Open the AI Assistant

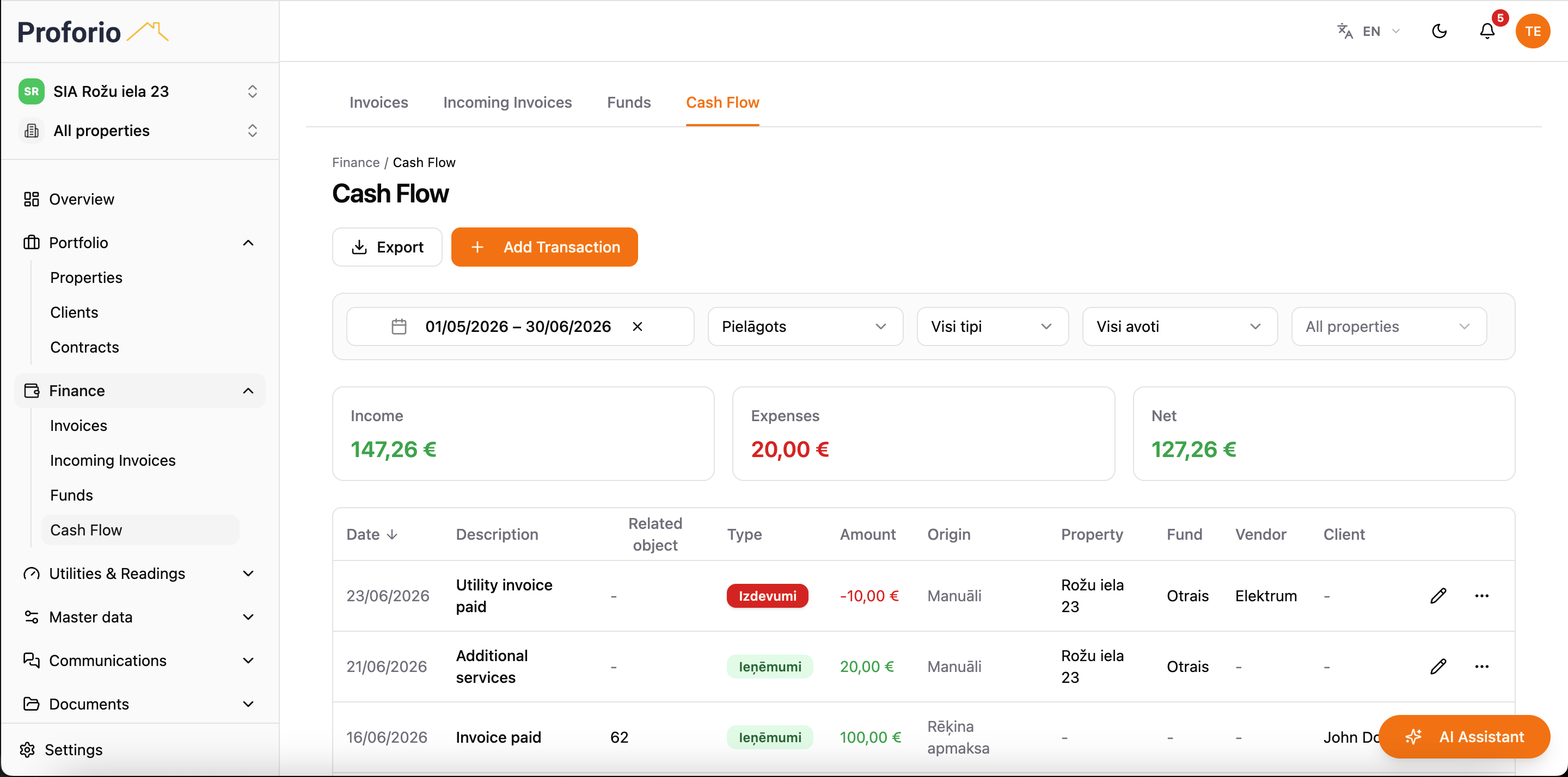click(1464, 737)
